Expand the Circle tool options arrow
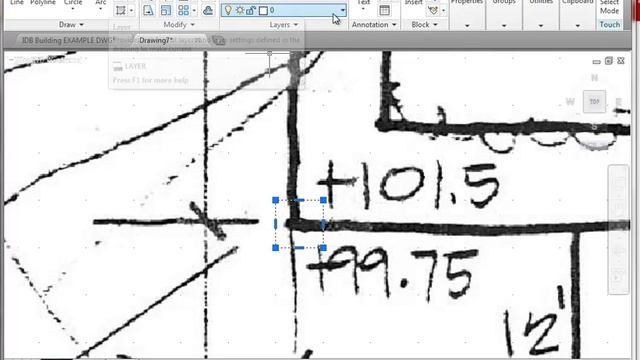This screenshot has width=640, height=360. [x=73, y=9]
